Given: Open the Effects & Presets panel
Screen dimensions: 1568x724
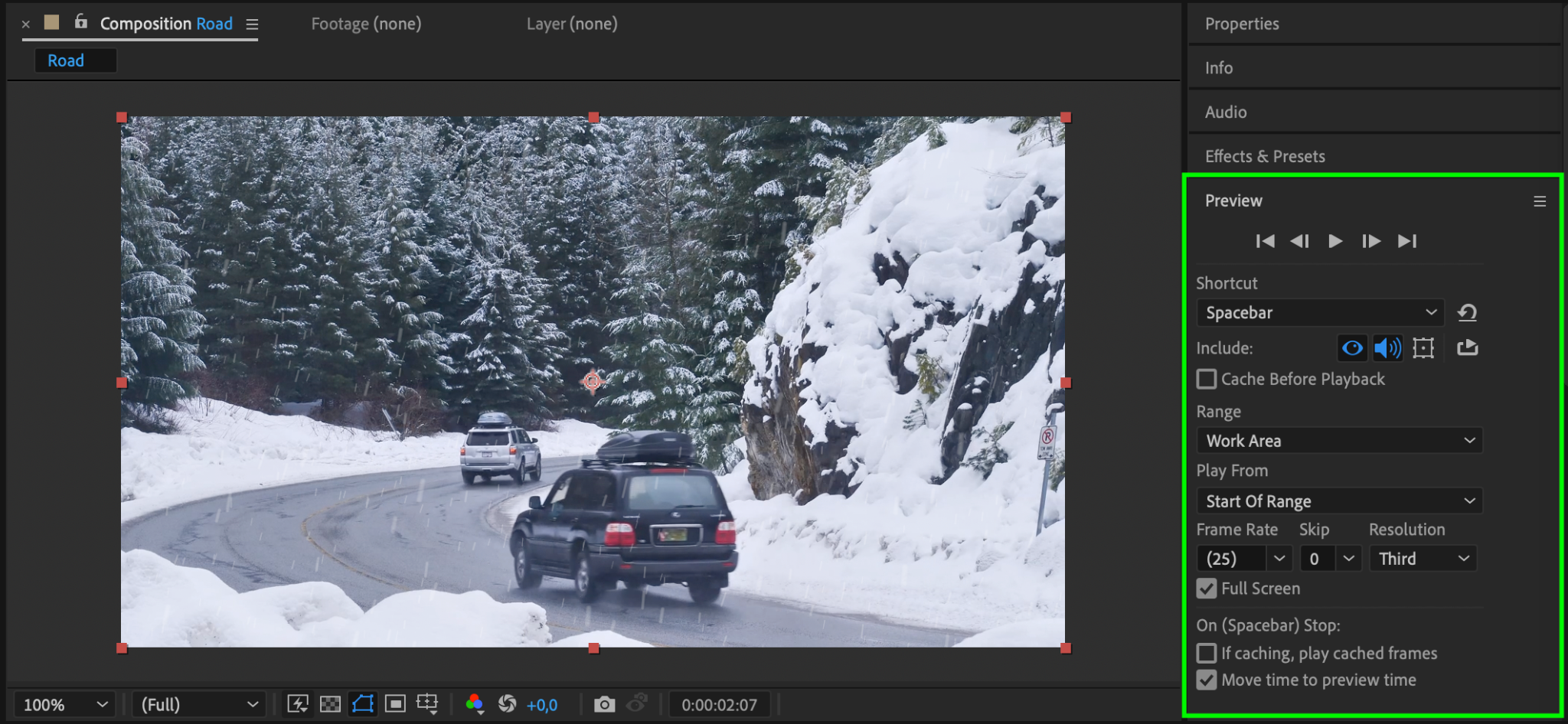Looking at the screenshot, I should [x=1265, y=156].
